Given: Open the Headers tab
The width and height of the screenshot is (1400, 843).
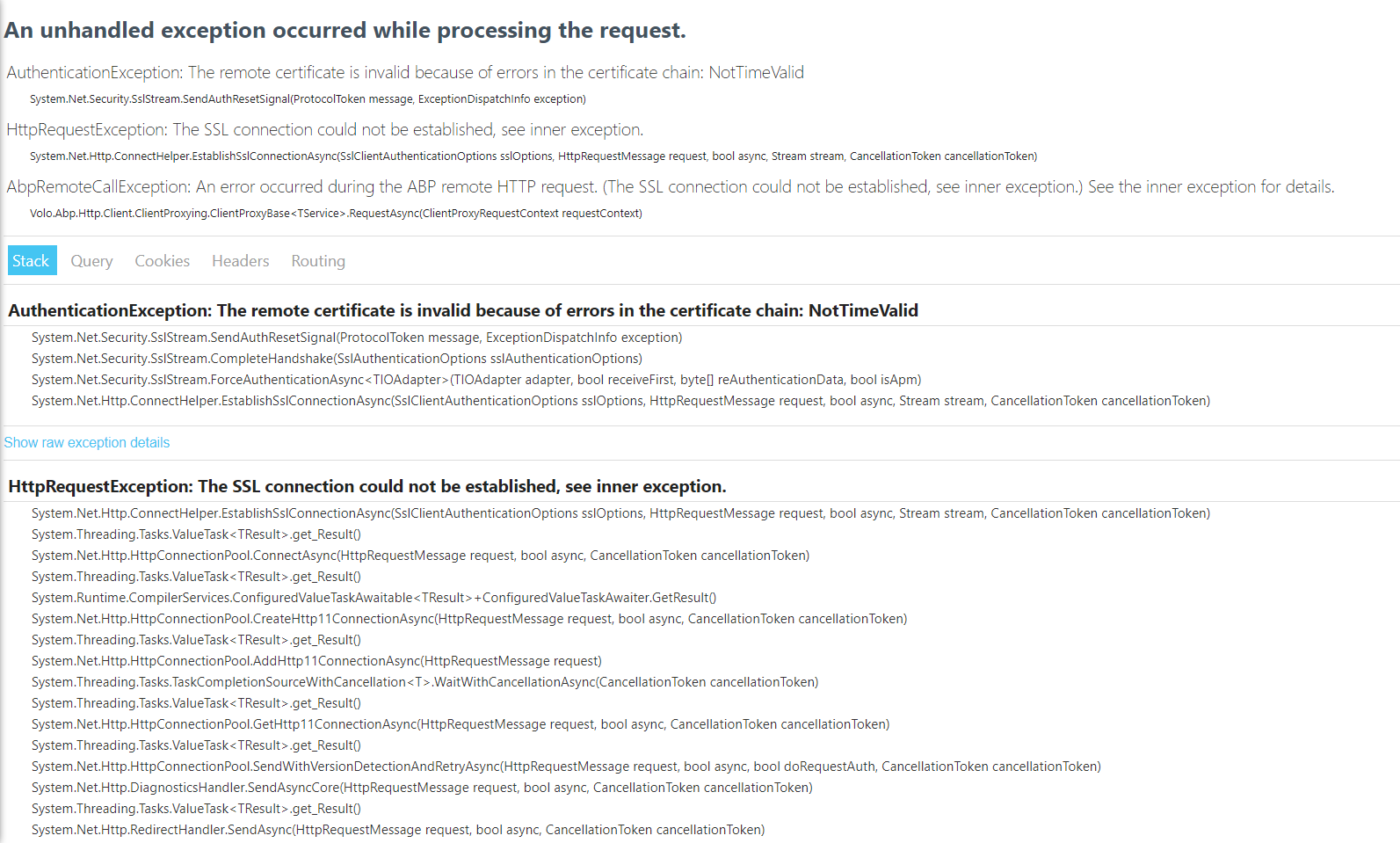Looking at the screenshot, I should pyautogui.click(x=241, y=261).
